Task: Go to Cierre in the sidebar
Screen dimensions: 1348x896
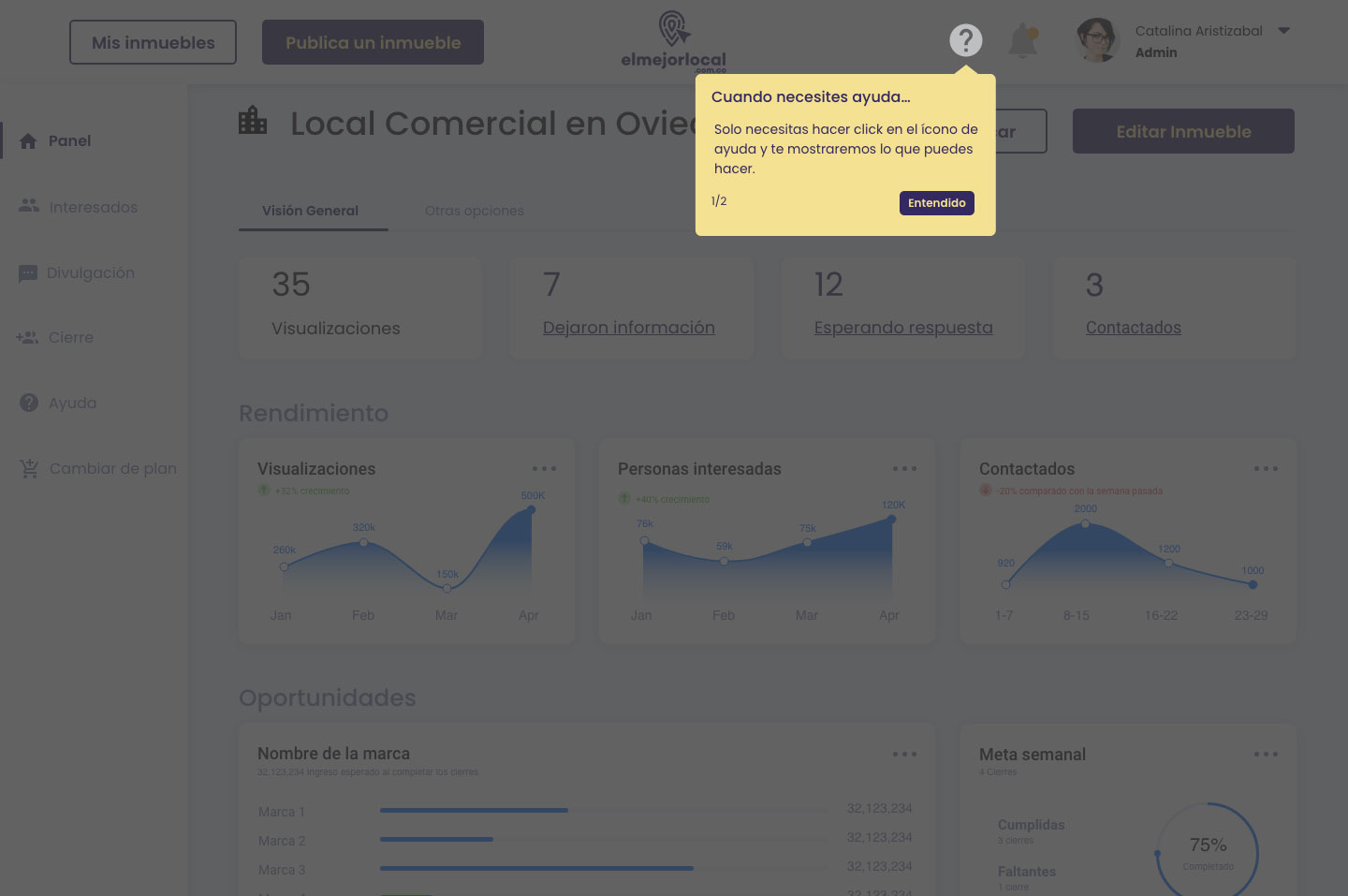Action: (x=71, y=337)
